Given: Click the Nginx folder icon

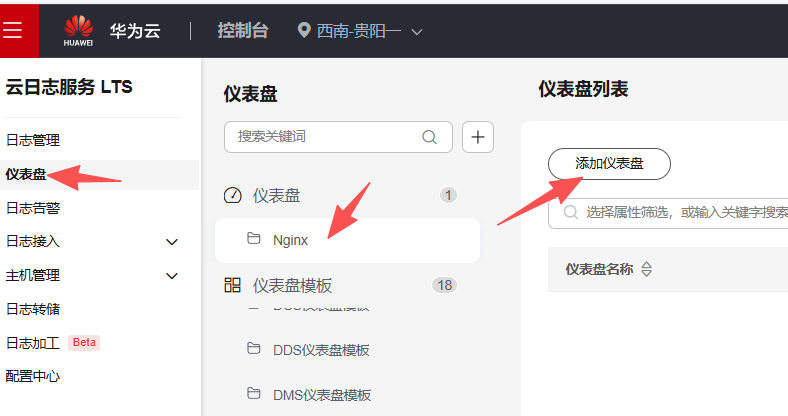Looking at the screenshot, I should (254, 239).
